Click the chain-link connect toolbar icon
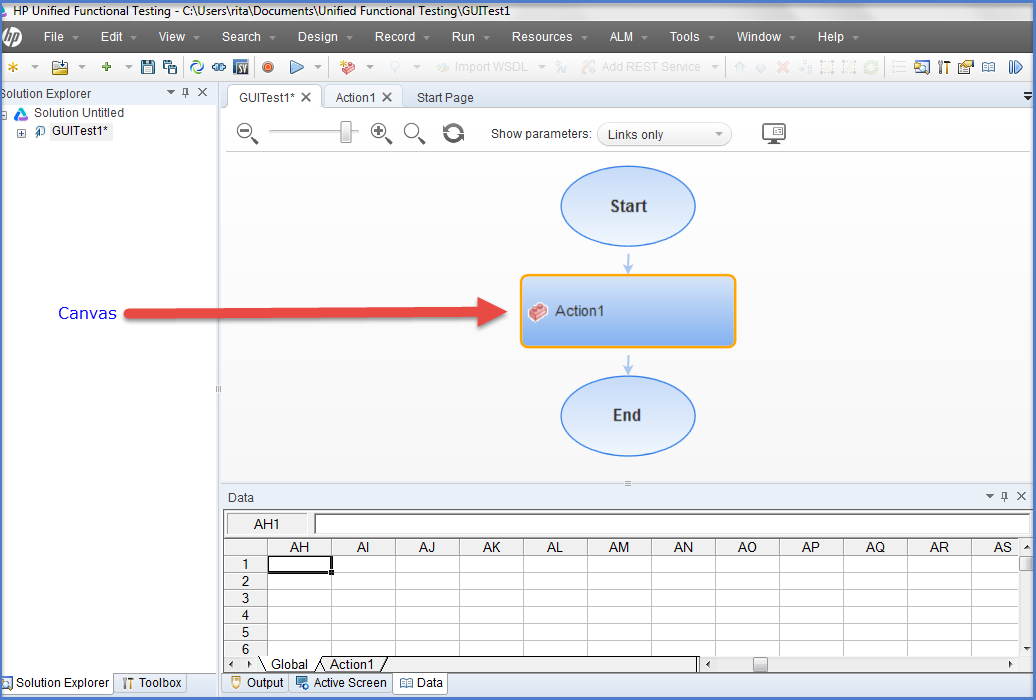 [219, 67]
